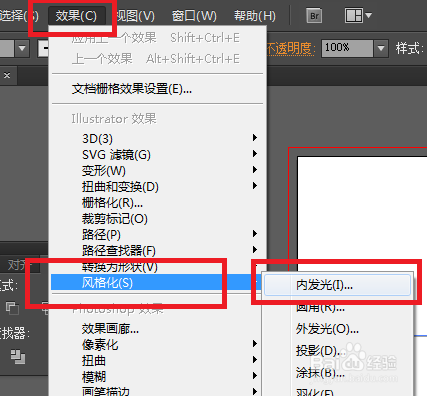Open the 窗口(W) menu

point(194,16)
